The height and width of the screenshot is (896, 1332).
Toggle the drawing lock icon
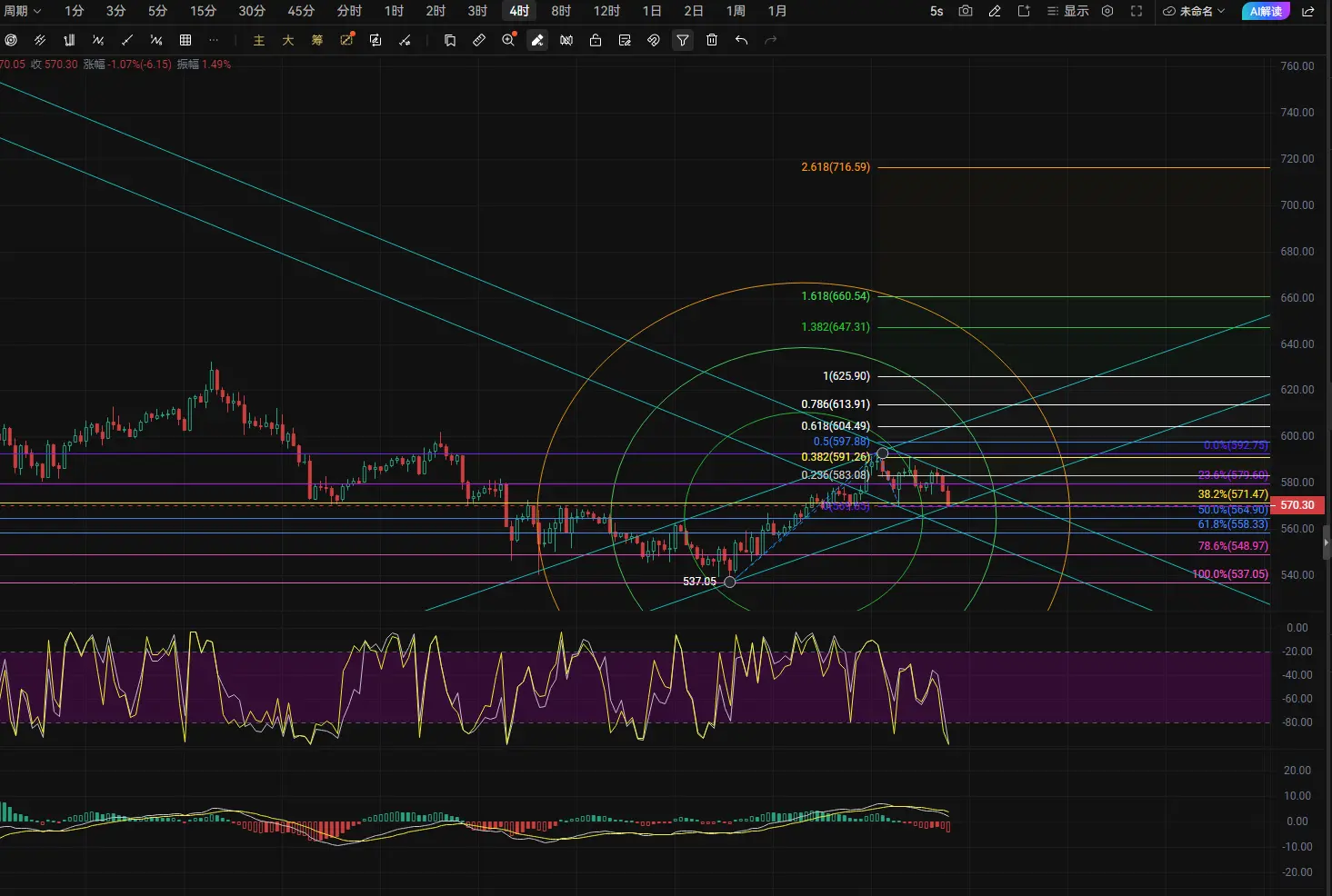(596, 40)
